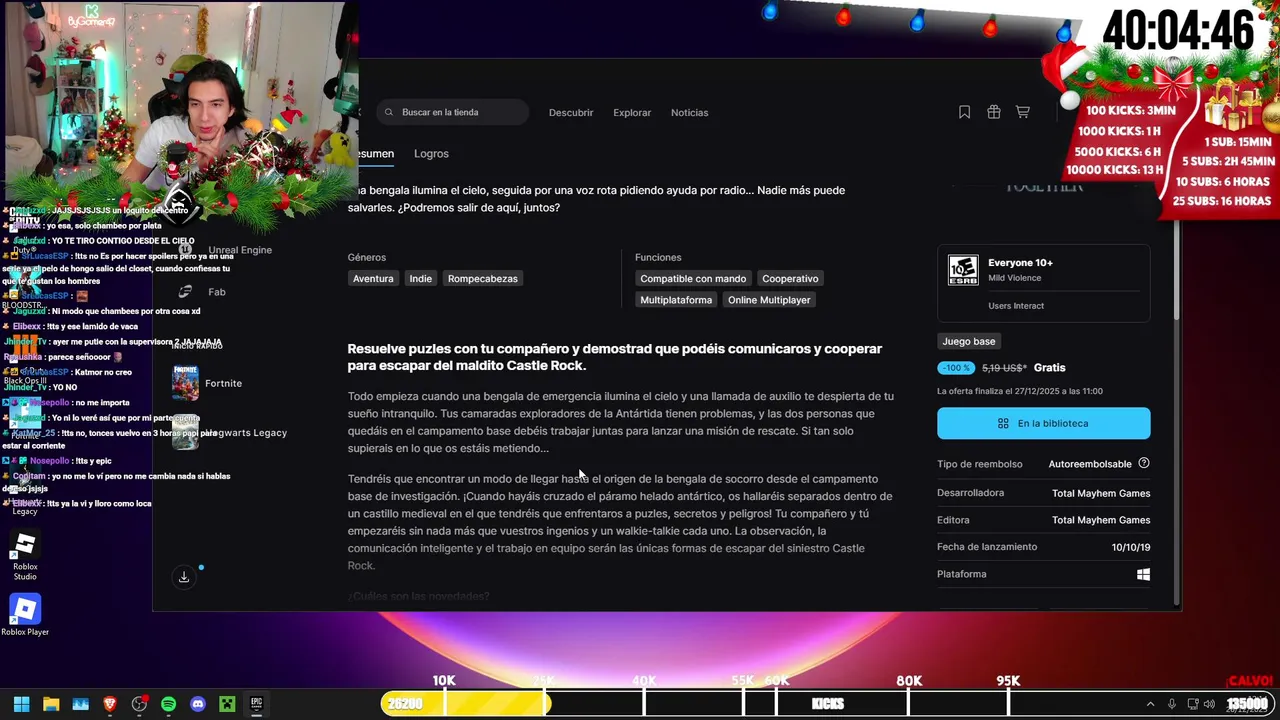Open the blue chart app in taskbar
Viewport: 1280px width, 720px height.
pyautogui.click(x=80, y=704)
